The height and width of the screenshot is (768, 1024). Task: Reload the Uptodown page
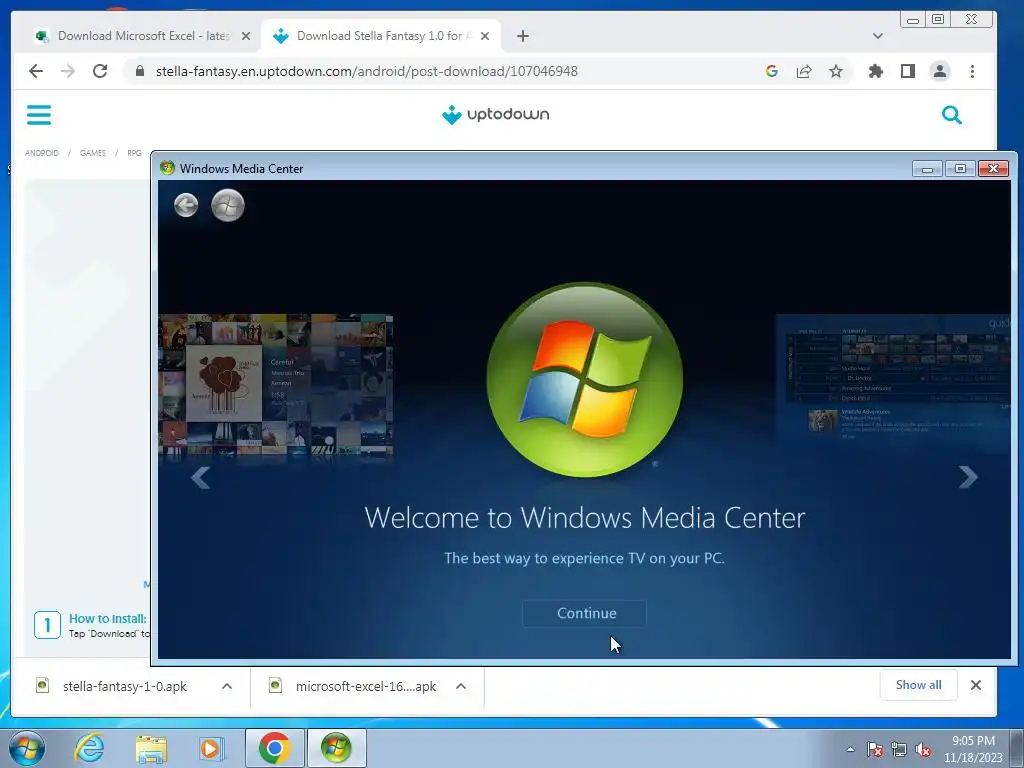[100, 71]
